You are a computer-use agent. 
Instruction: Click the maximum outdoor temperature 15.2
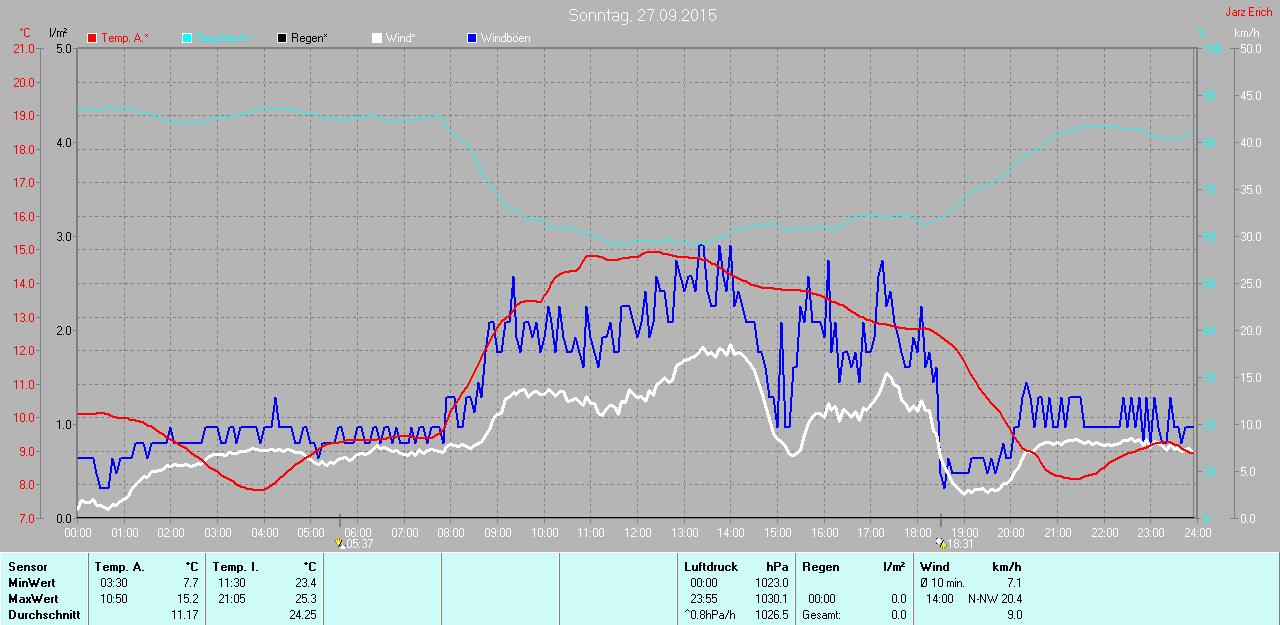[x=188, y=598]
